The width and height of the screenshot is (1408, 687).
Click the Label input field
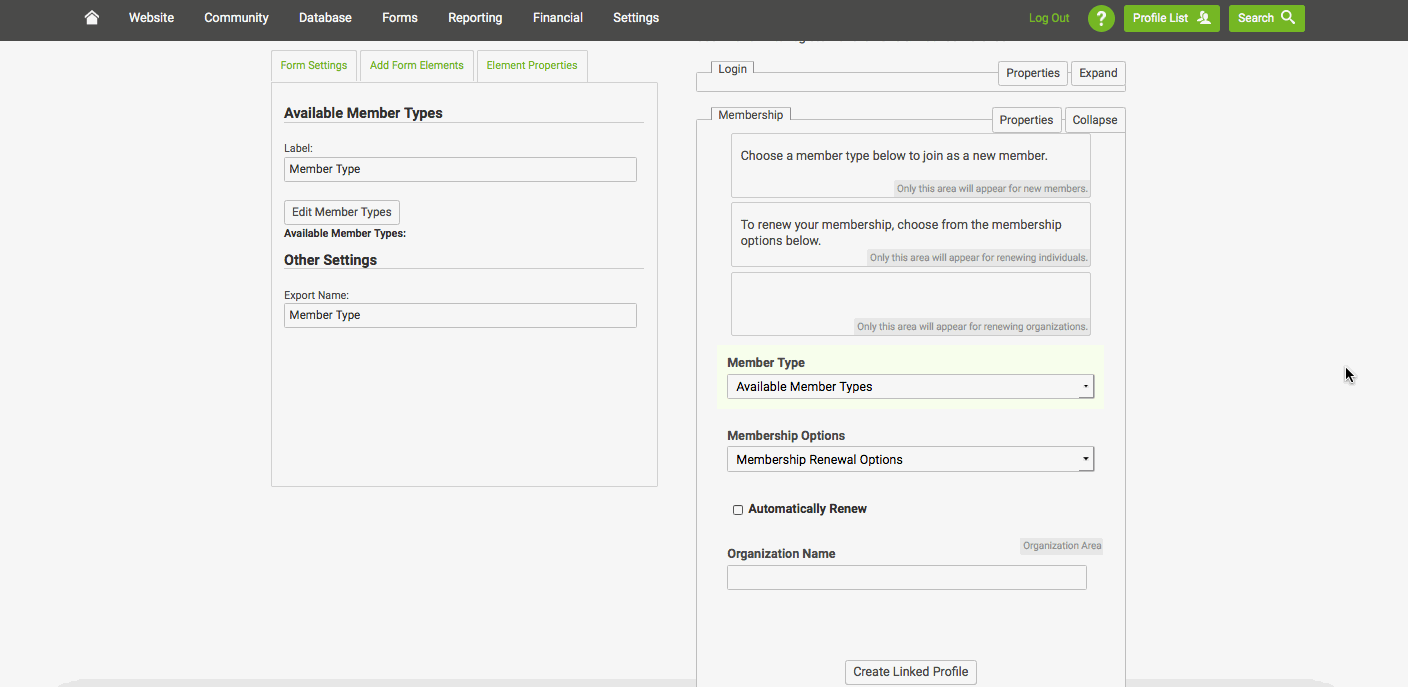(460, 169)
